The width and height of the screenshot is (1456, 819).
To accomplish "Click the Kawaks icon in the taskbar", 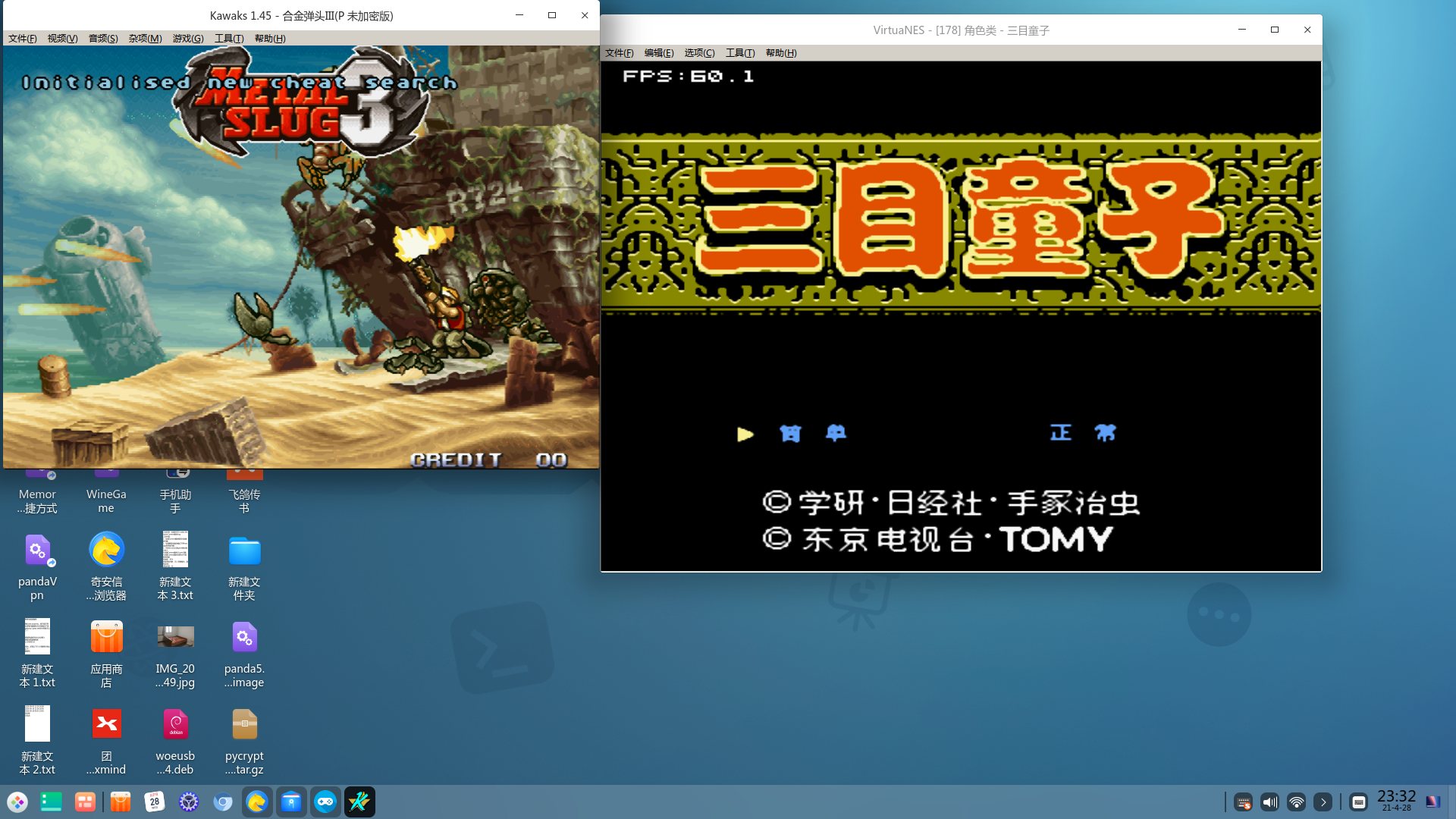I will [359, 802].
